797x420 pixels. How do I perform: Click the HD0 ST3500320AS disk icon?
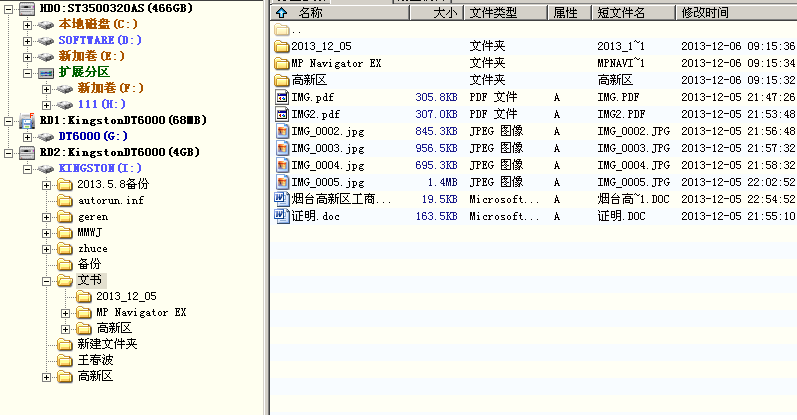(27, 8)
